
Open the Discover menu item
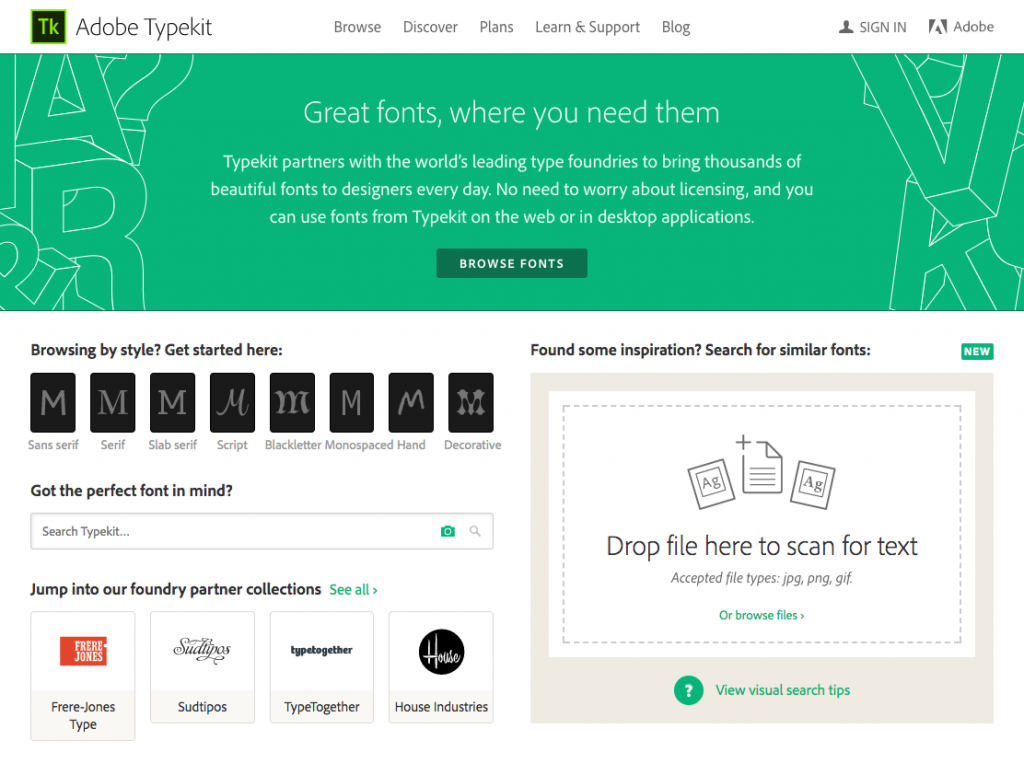point(430,27)
